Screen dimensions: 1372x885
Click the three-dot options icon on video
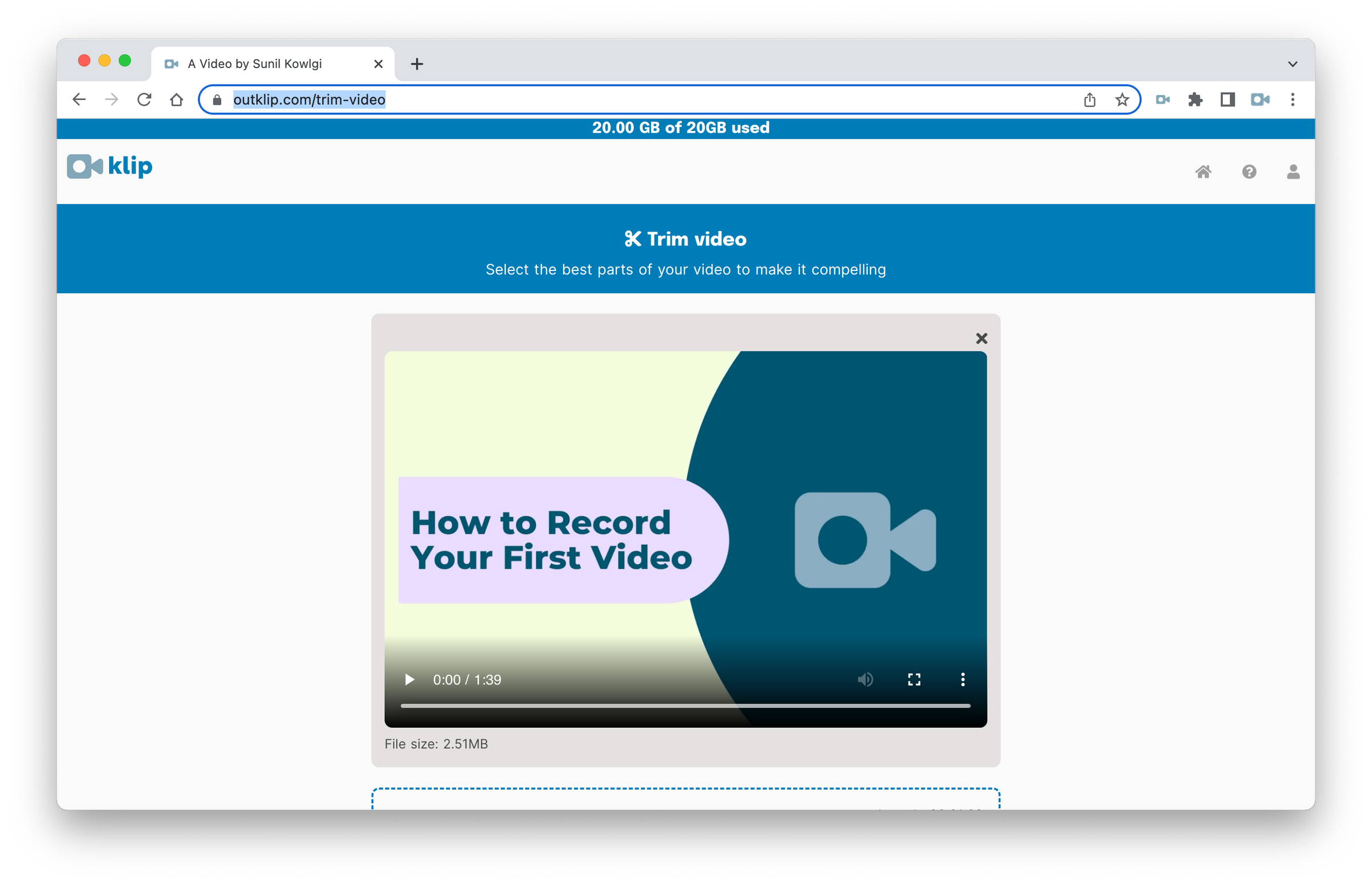point(962,679)
